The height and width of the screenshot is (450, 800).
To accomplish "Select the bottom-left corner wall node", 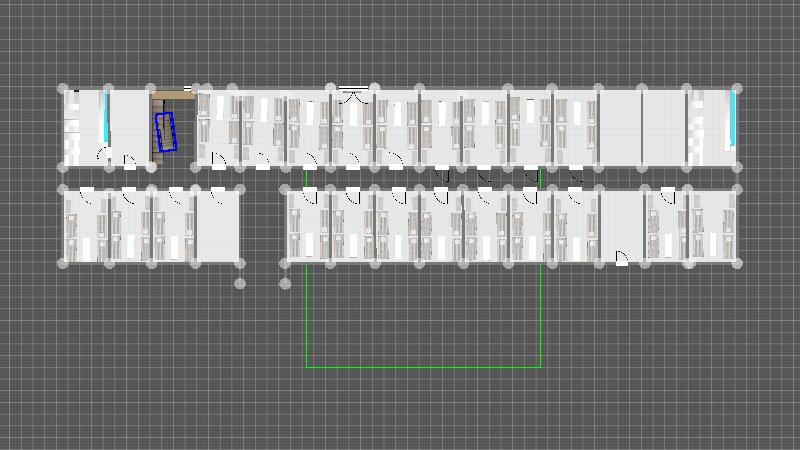I will pos(63,264).
